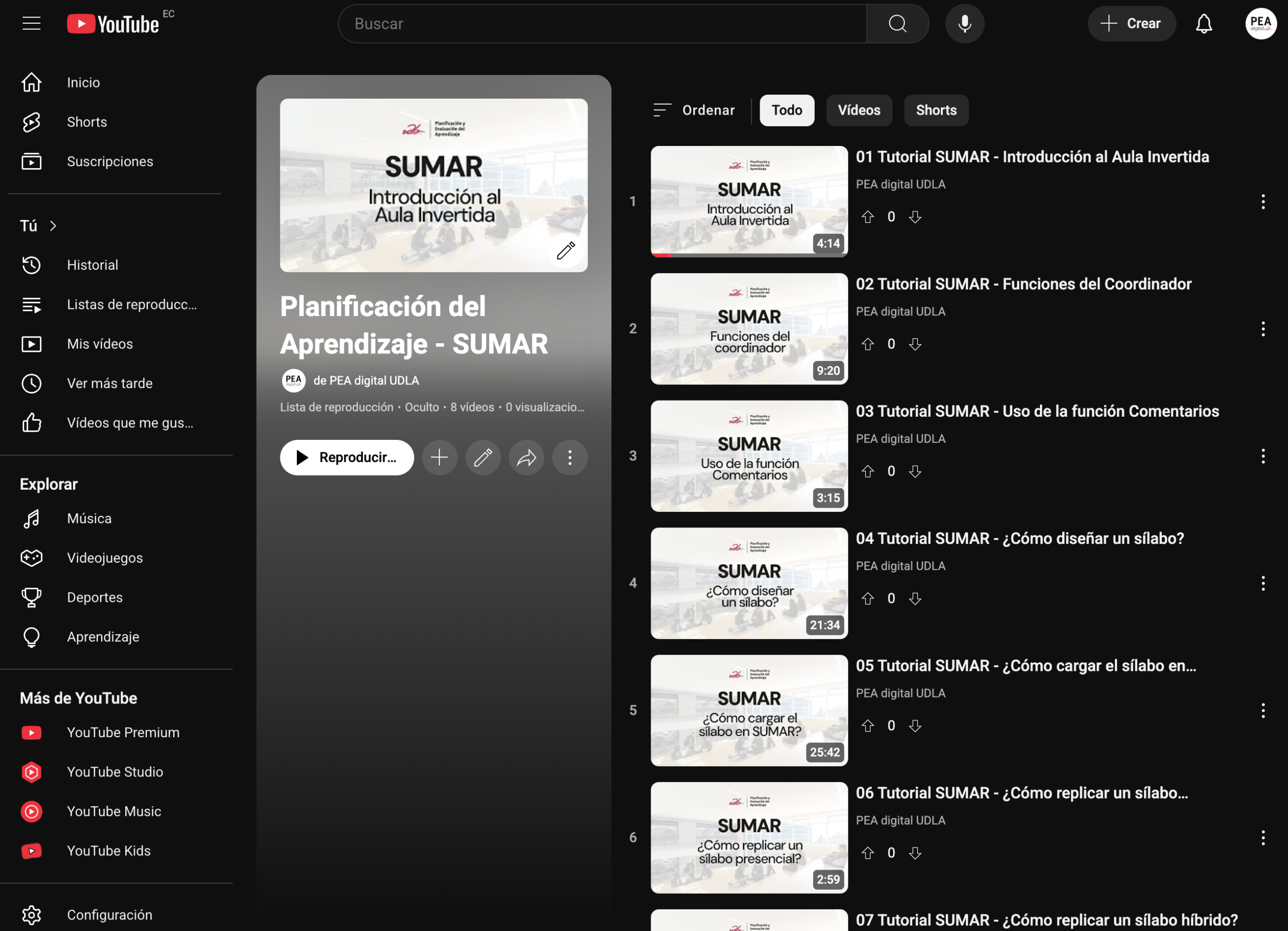Open more options for video 05
This screenshot has width=1288, height=931.
pyautogui.click(x=1263, y=711)
